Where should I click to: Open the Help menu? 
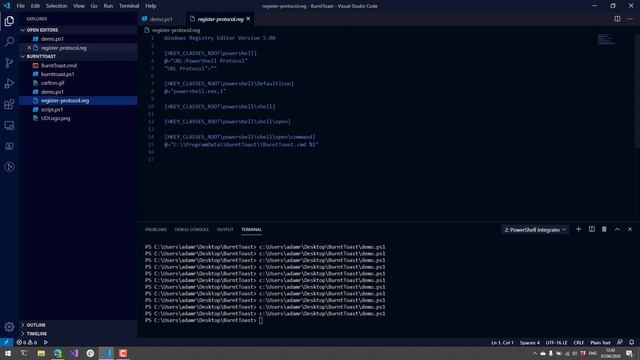pyautogui.click(x=151, y=6)
